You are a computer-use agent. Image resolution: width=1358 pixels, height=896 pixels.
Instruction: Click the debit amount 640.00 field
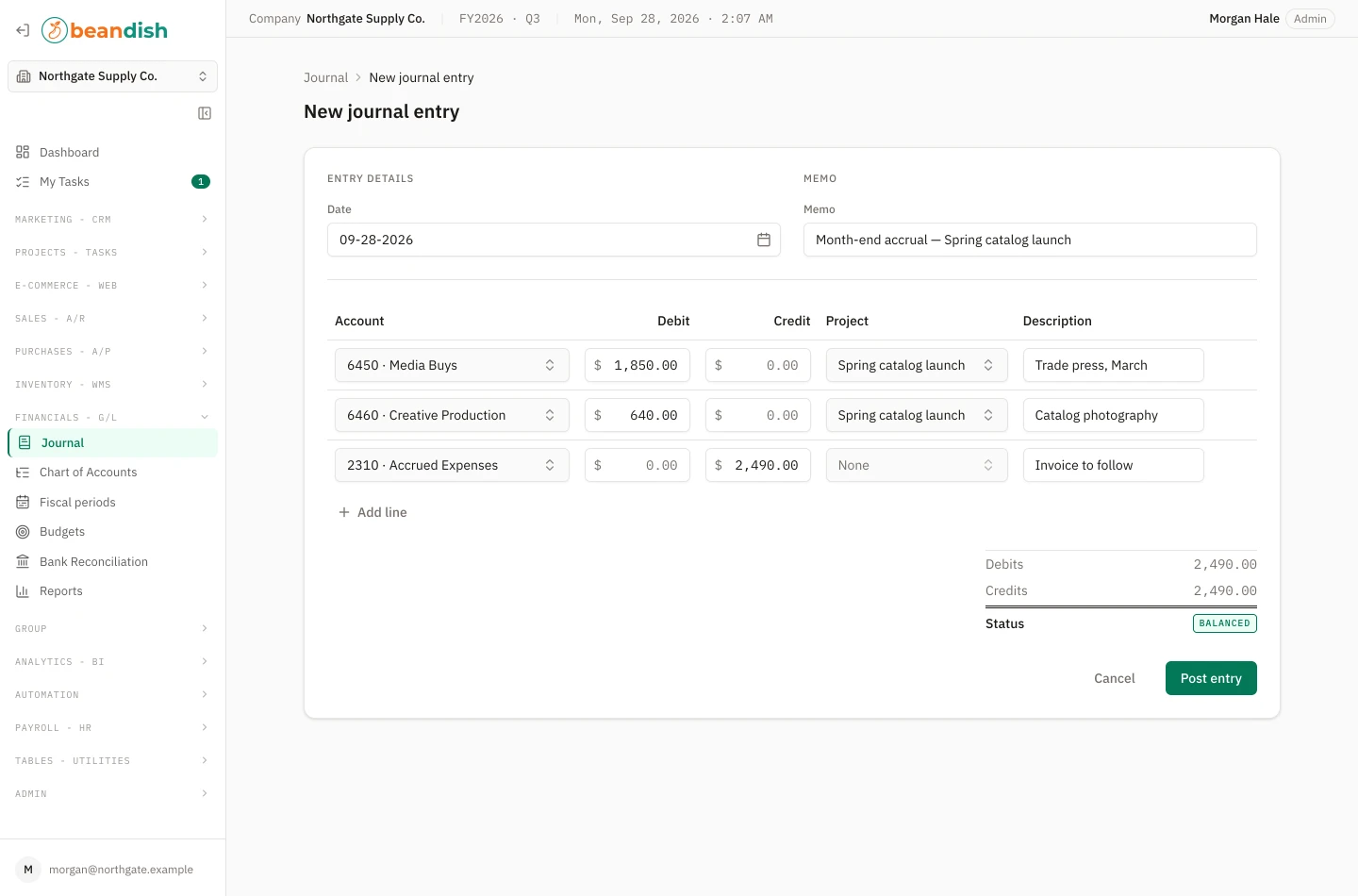tap(638, 415)
